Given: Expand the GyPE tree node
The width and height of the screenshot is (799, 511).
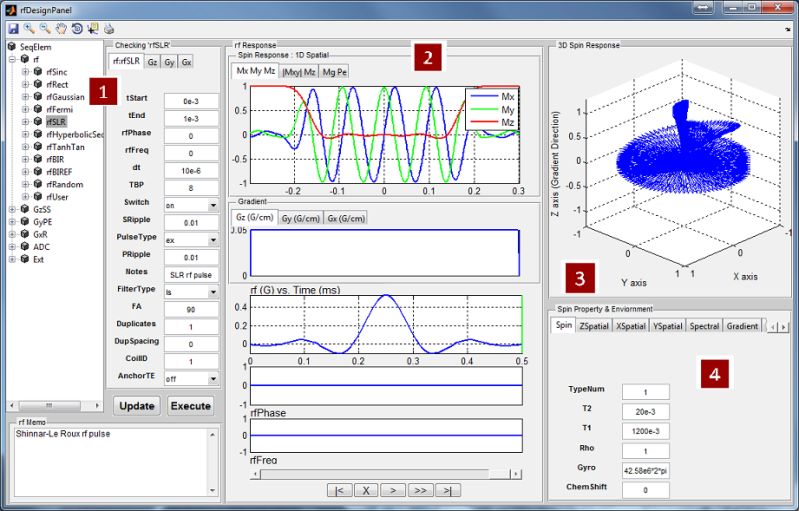Looking at the screenshot, I should point(12,222).
